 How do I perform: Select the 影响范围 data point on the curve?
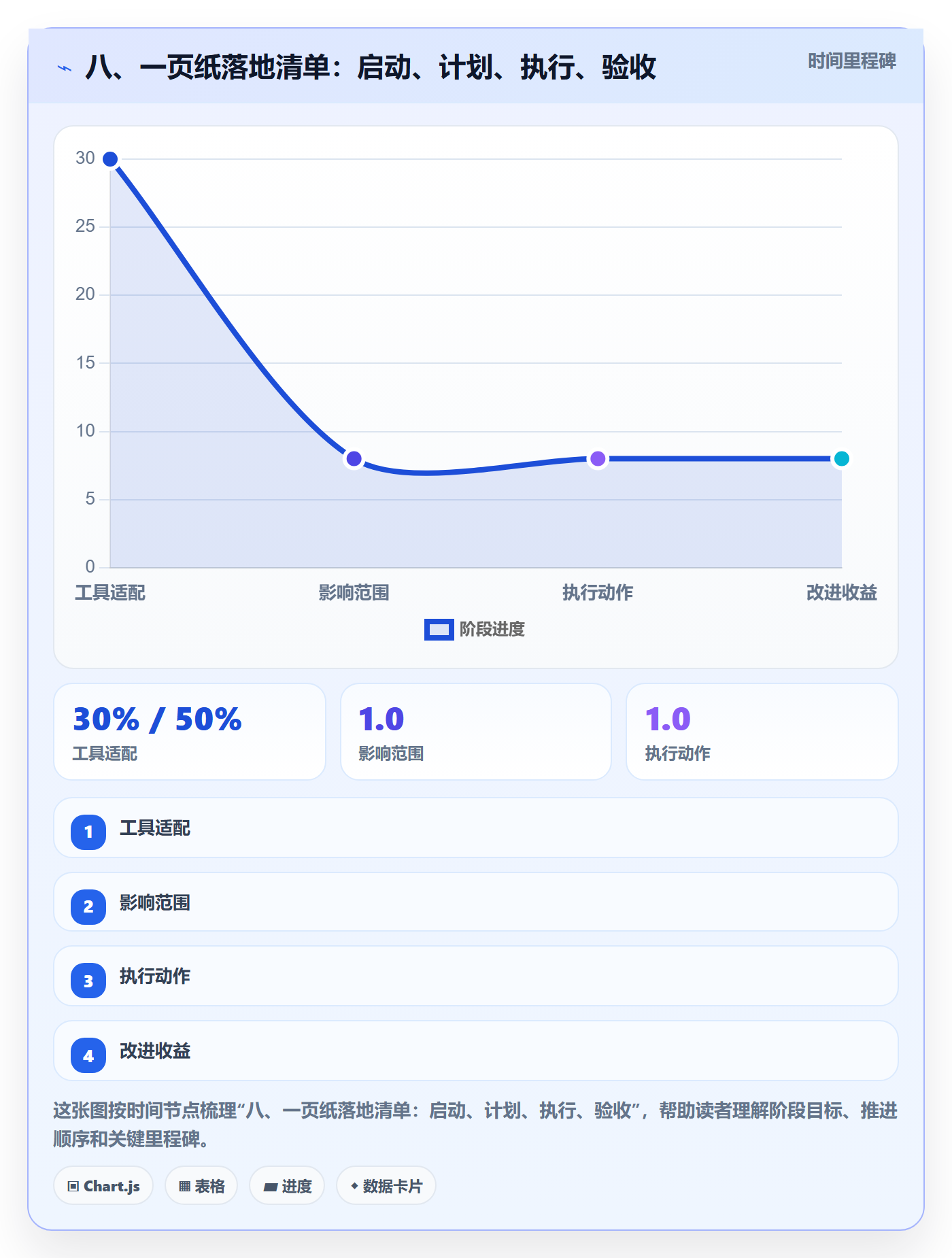354,459
